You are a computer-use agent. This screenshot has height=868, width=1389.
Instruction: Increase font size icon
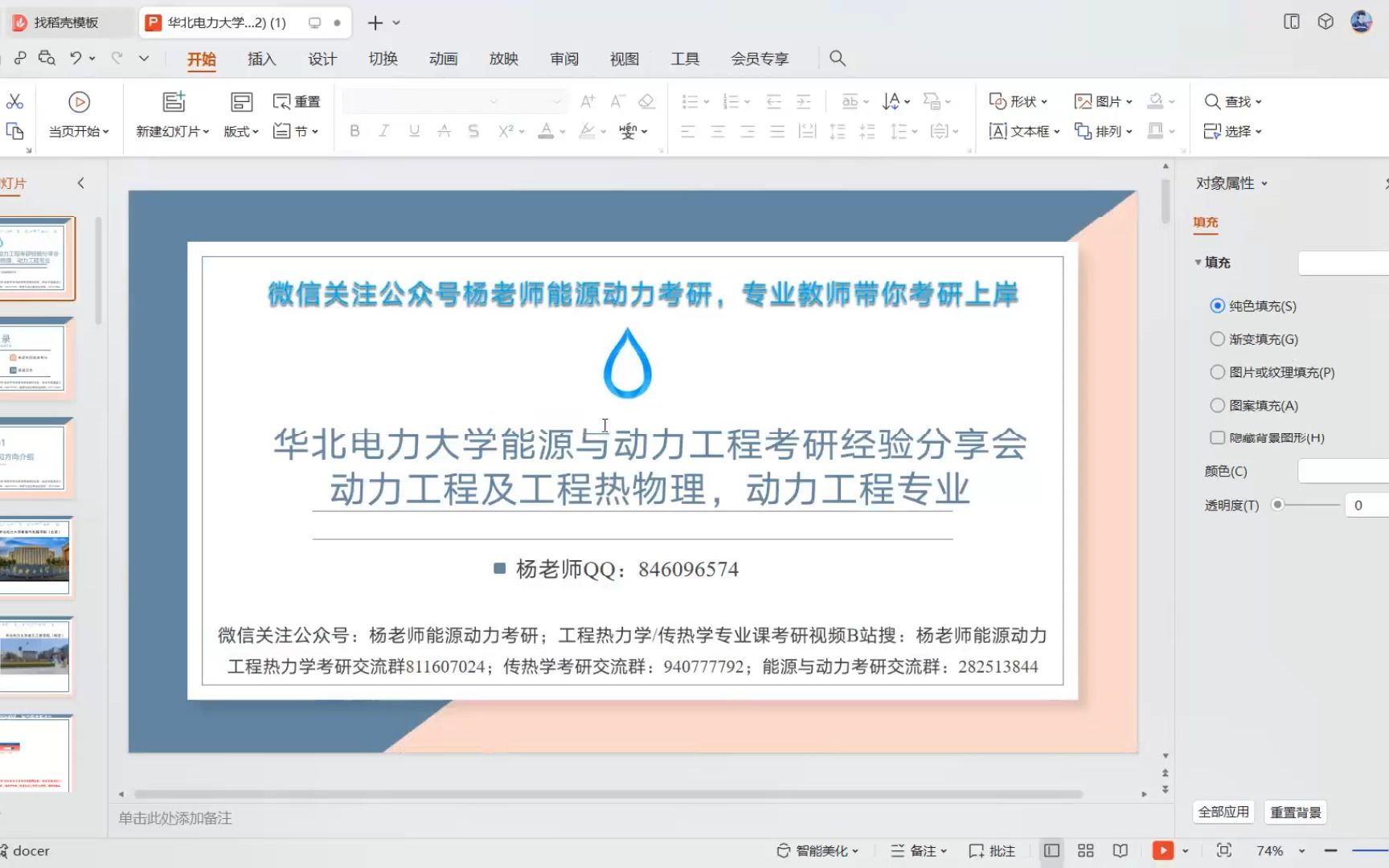588,101
